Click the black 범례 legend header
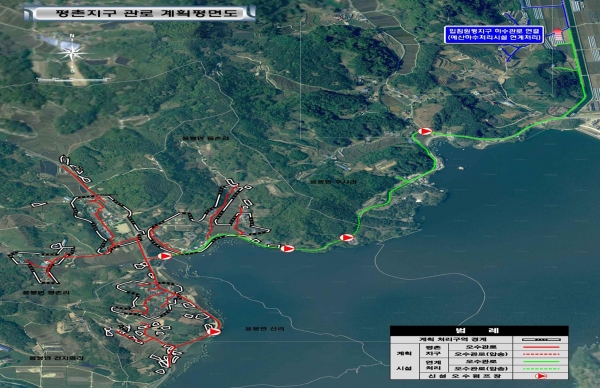600x388 pixels. pos(479,331)
